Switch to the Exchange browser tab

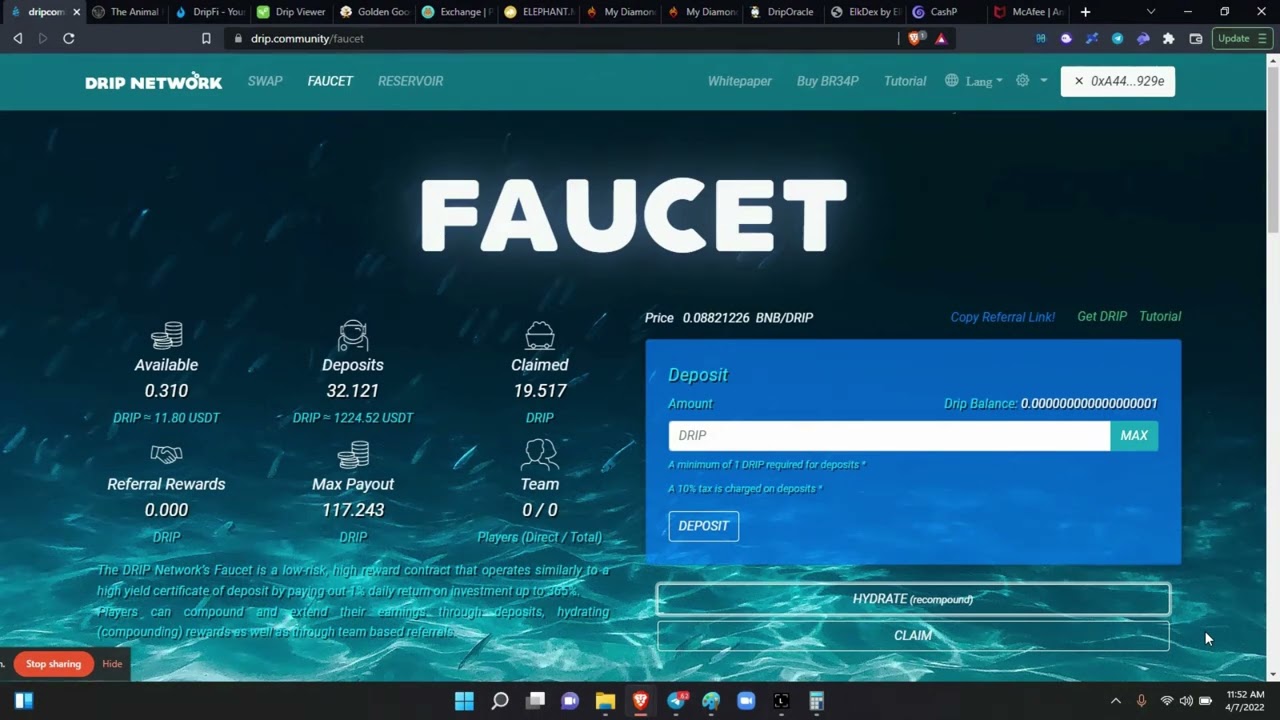pyautogui.click(x=456, y=12)
